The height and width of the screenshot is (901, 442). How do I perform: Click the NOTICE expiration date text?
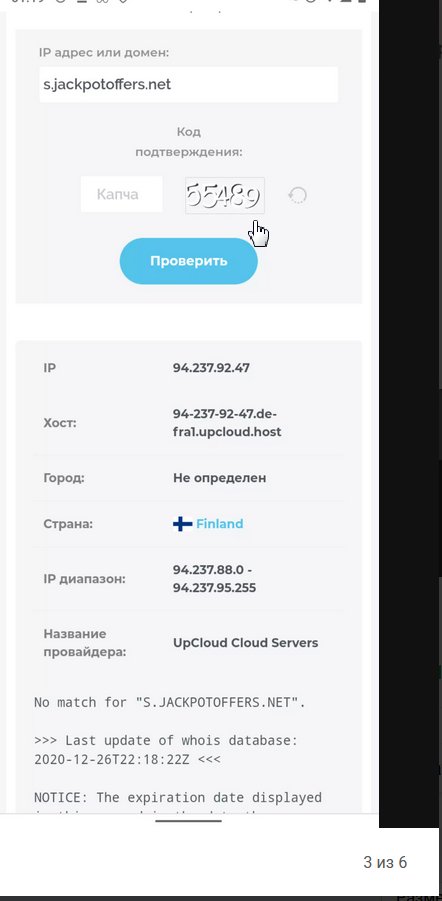(x=178, y=798)
